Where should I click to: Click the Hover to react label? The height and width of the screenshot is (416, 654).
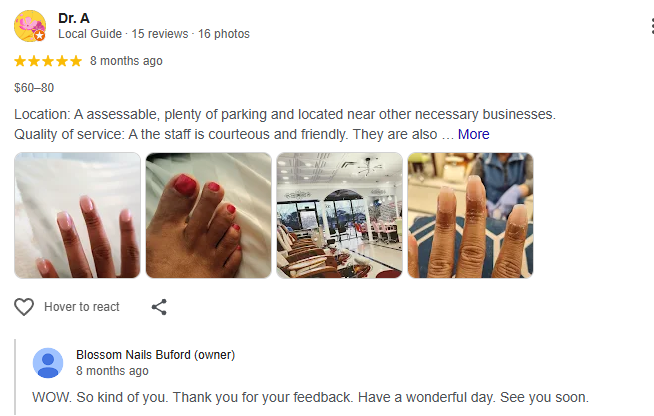pos(82,307)
